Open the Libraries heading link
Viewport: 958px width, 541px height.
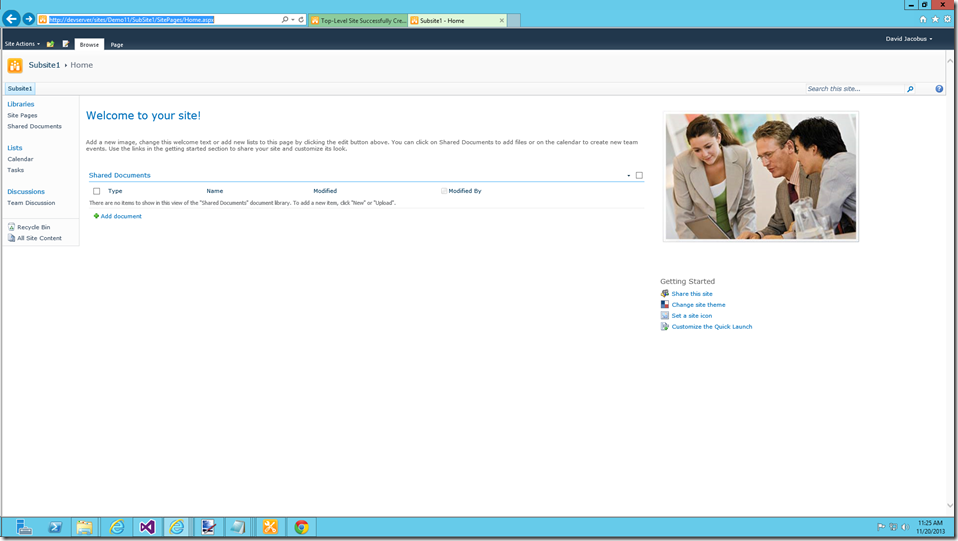21,104
